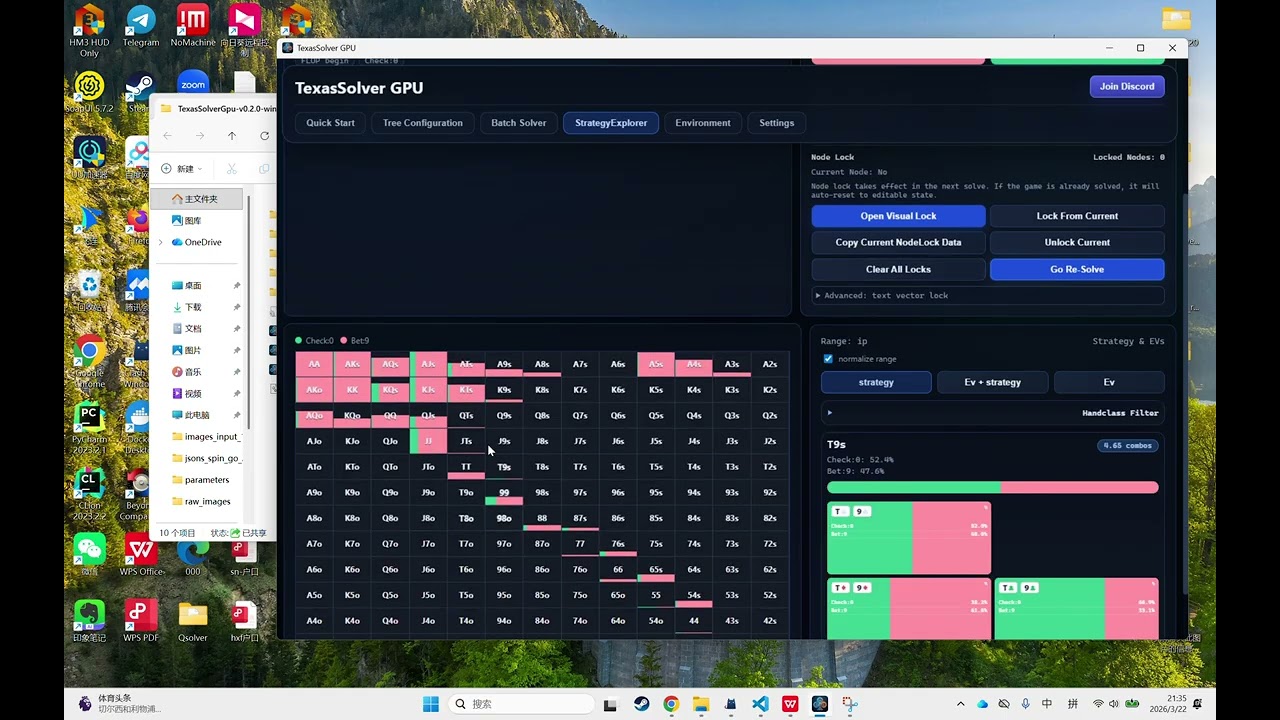Click Unlock Current

(x=1077, y=242)
